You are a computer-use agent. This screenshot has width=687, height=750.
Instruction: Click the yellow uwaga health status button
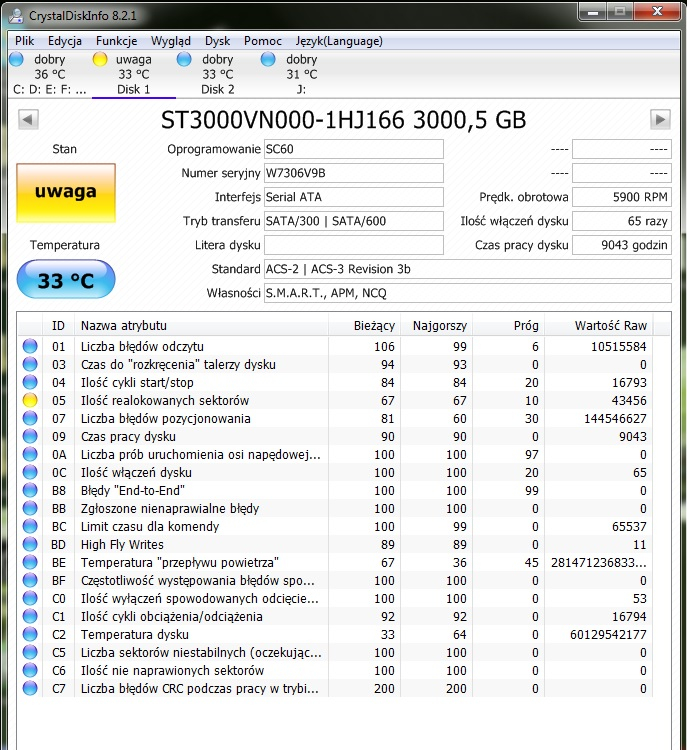coord(66,193)
